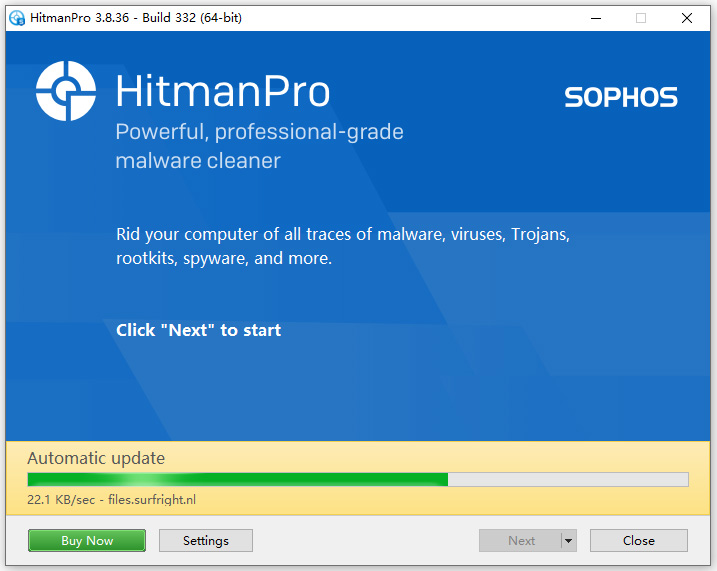Image resolution: width=717 pixels, height=571 pixels.
Task: Open the Settings dialog
Action: [206, 540]
